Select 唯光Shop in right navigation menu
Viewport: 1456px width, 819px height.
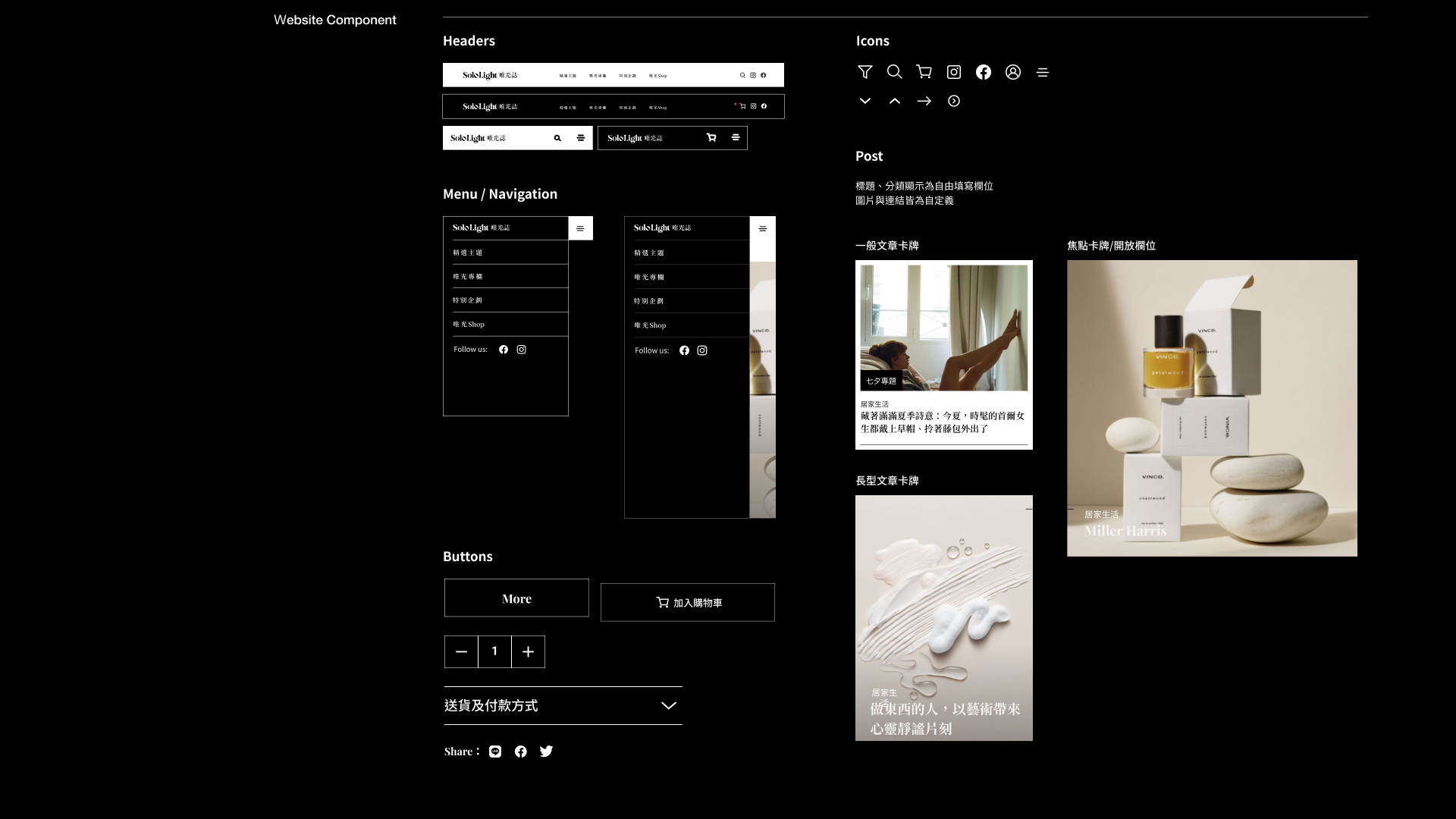(x=650, y=325)
